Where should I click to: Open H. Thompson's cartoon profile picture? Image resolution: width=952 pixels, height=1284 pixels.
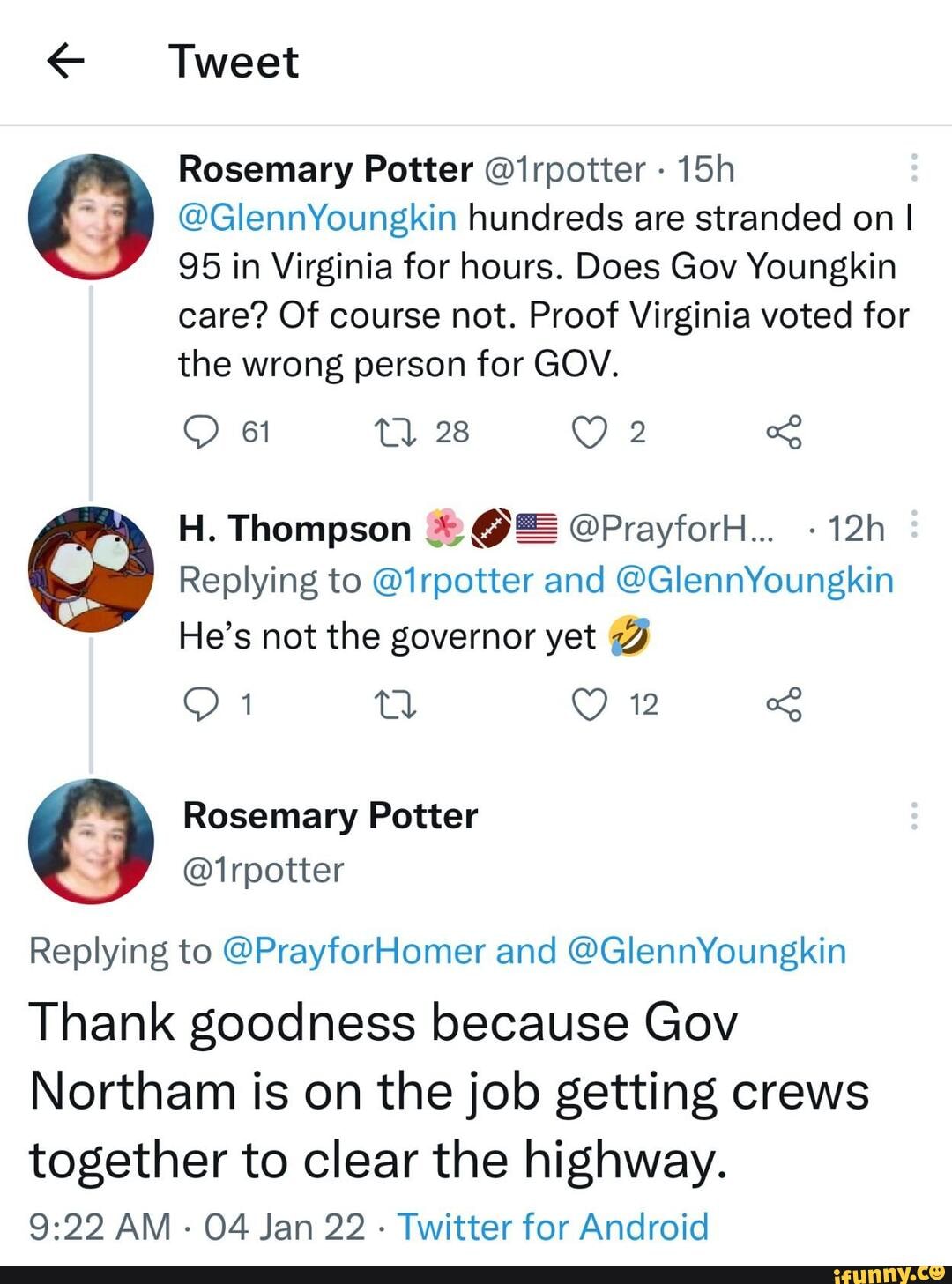click(x=91, y=569)
